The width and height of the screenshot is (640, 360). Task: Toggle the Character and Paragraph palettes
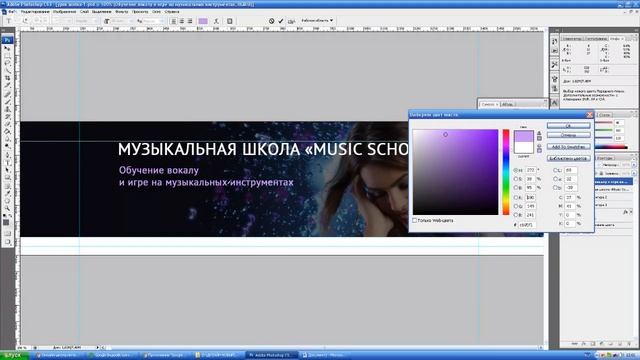230,21
